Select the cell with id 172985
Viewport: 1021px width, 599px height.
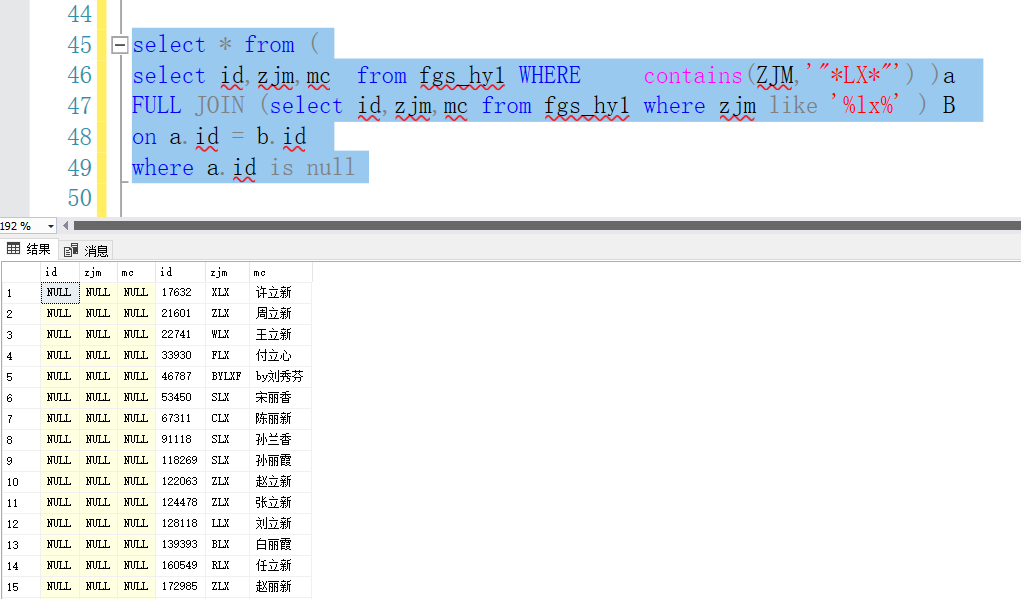pos(180,587)
